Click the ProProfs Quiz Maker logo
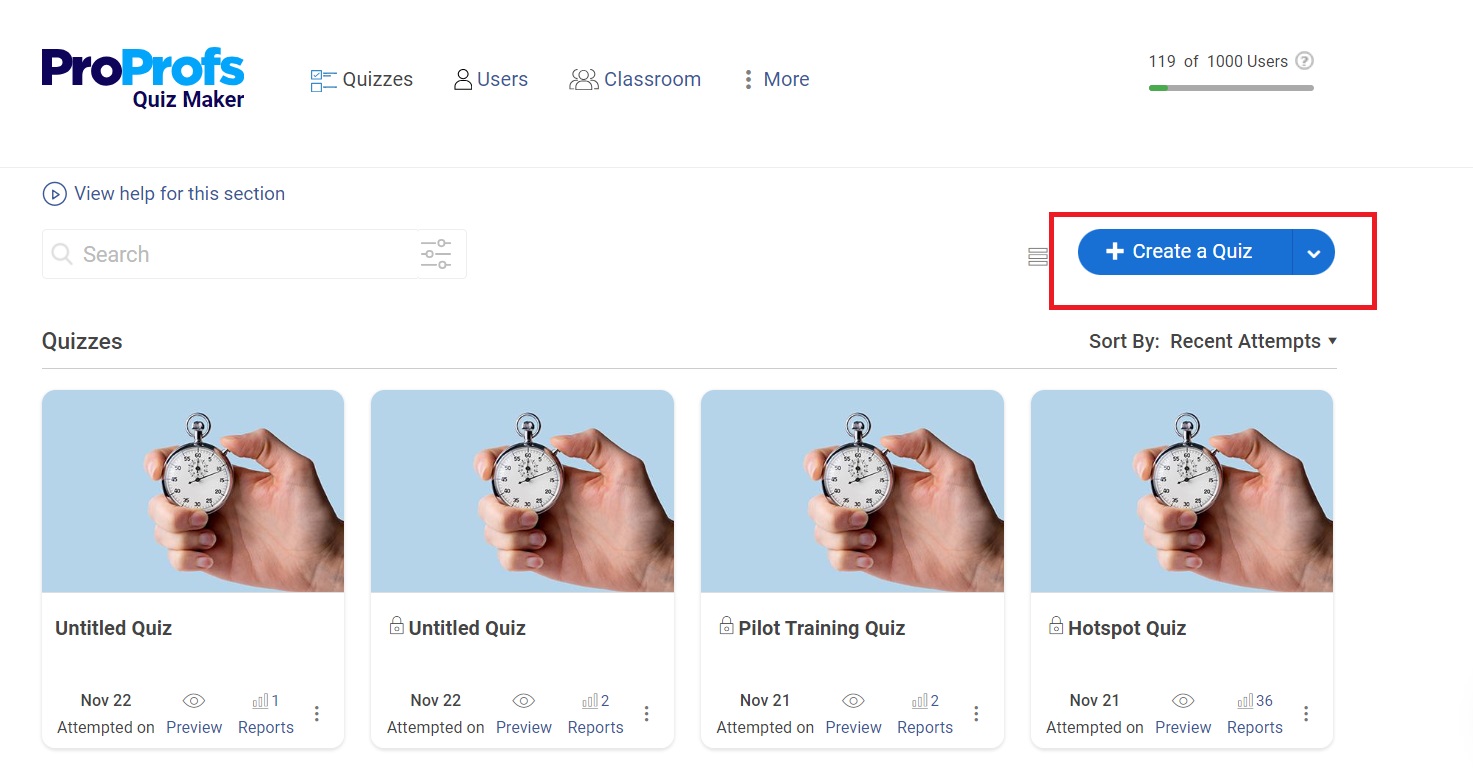Screen dimensions: 1473x769 point(143,78)
